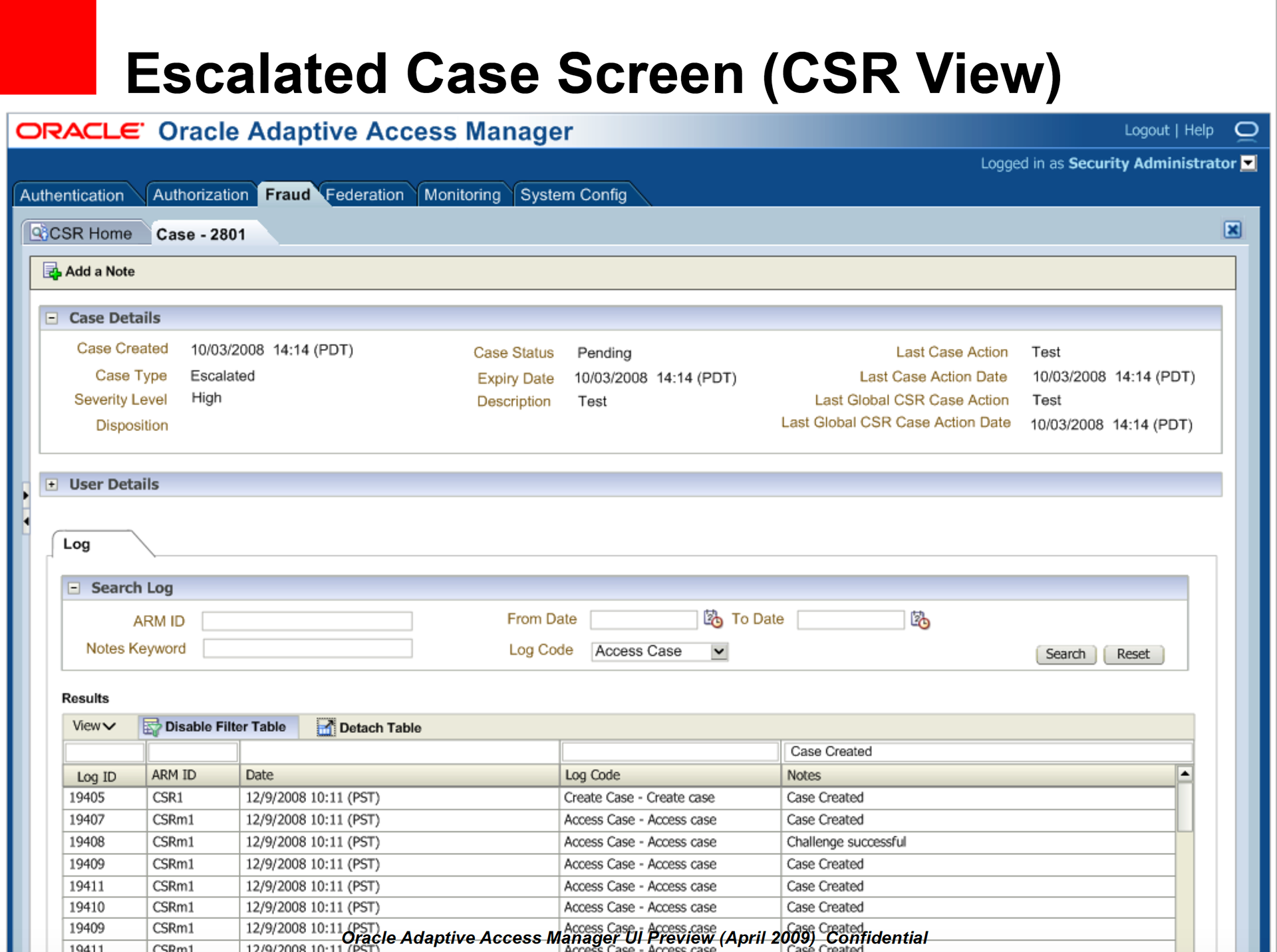Click Add a Note button
Screen dimensions: 1277x952
tap(89, 271)
